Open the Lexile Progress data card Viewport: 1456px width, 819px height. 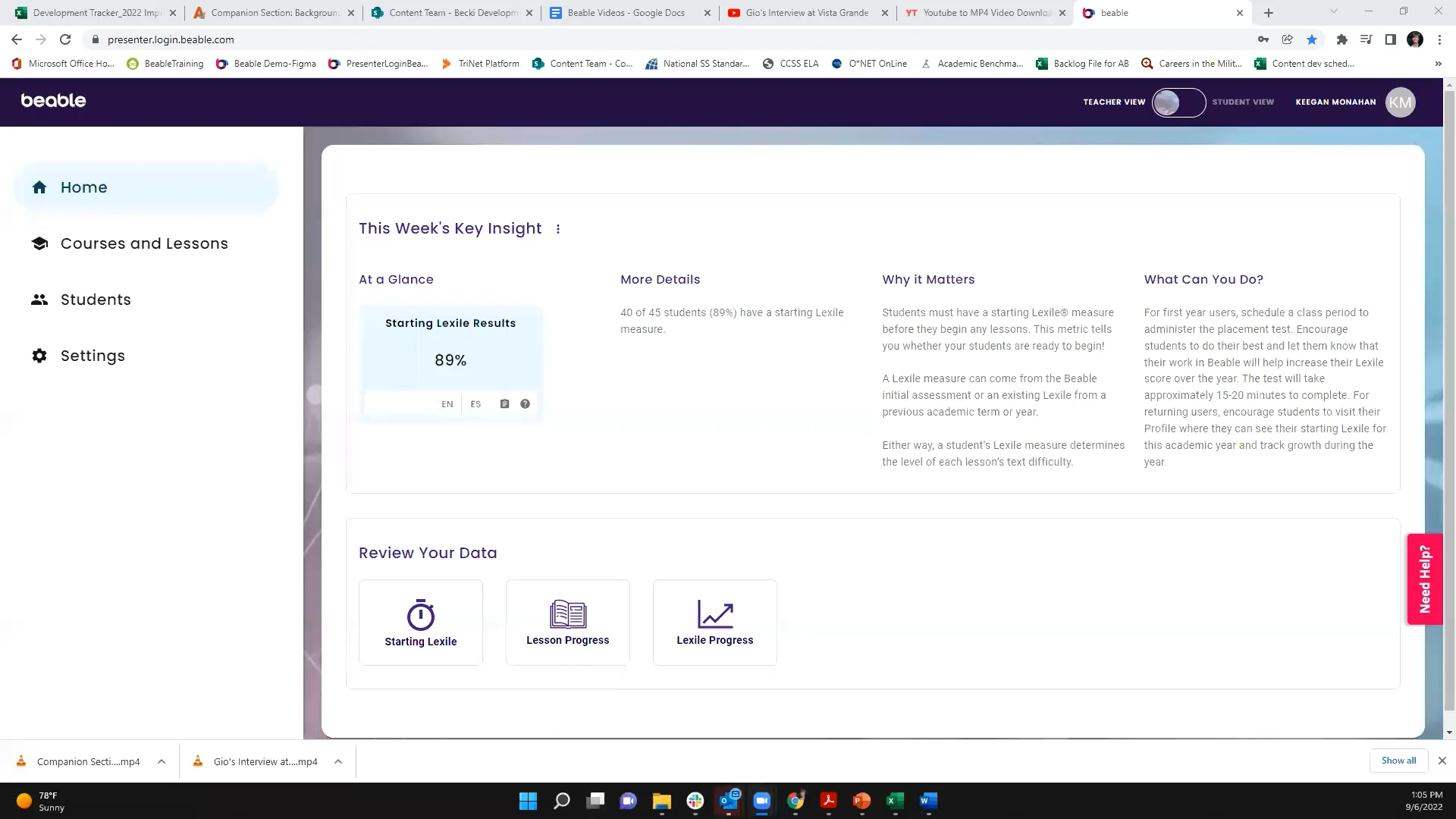point(715,623)
